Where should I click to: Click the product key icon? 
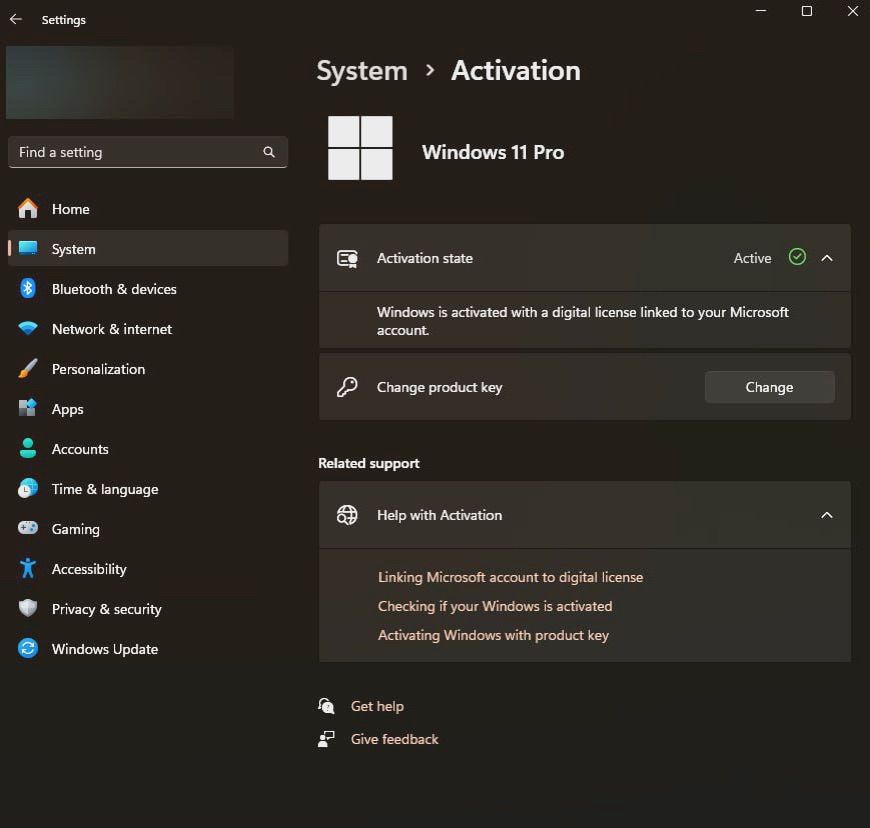347,387
